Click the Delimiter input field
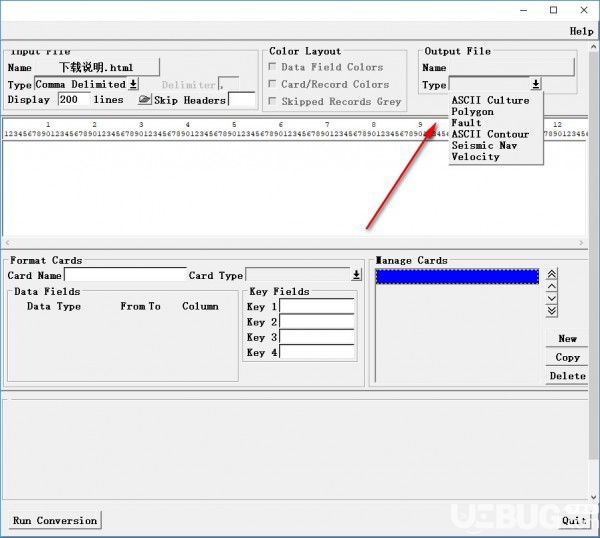 (x=229, y=84)
